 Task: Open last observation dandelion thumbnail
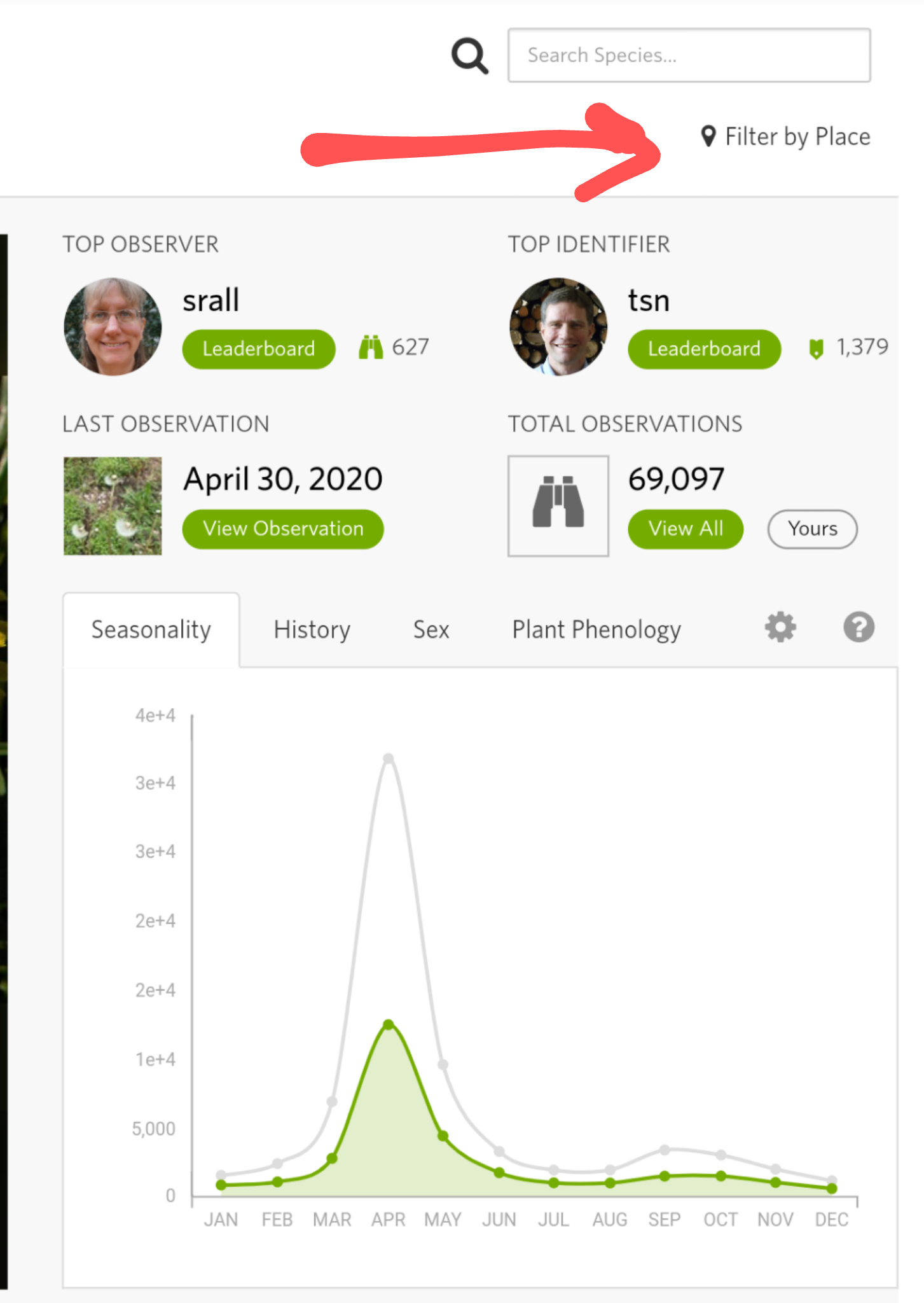pyautogui.click(x=113, y=506)
